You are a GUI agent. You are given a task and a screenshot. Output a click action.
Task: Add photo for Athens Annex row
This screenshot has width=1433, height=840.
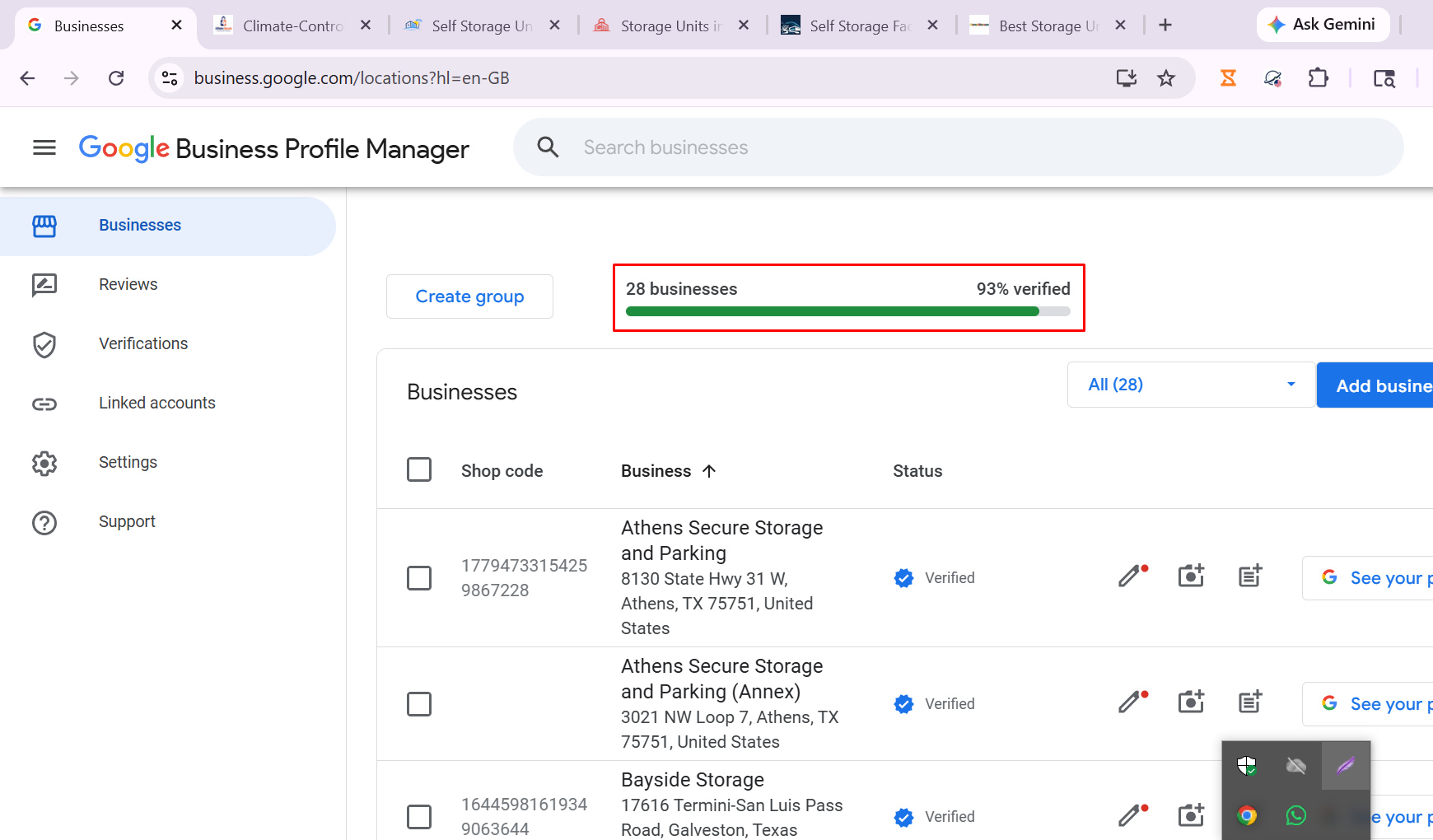(x=1191, y=702)
